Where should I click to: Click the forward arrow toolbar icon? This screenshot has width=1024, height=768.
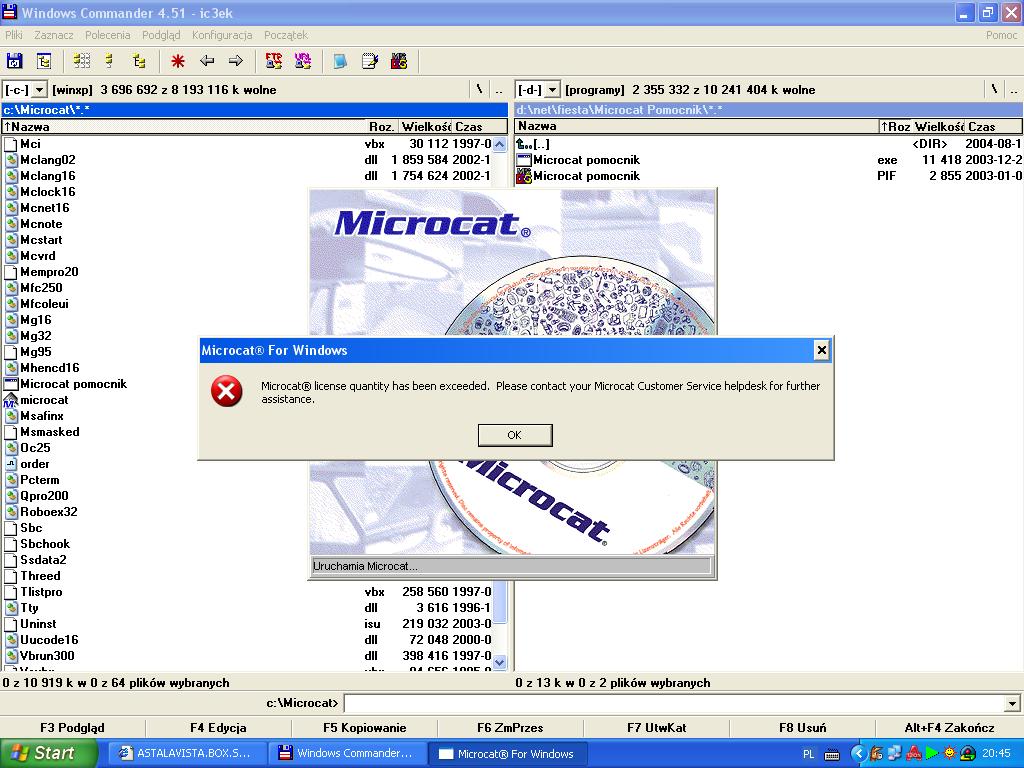[236, 61]
